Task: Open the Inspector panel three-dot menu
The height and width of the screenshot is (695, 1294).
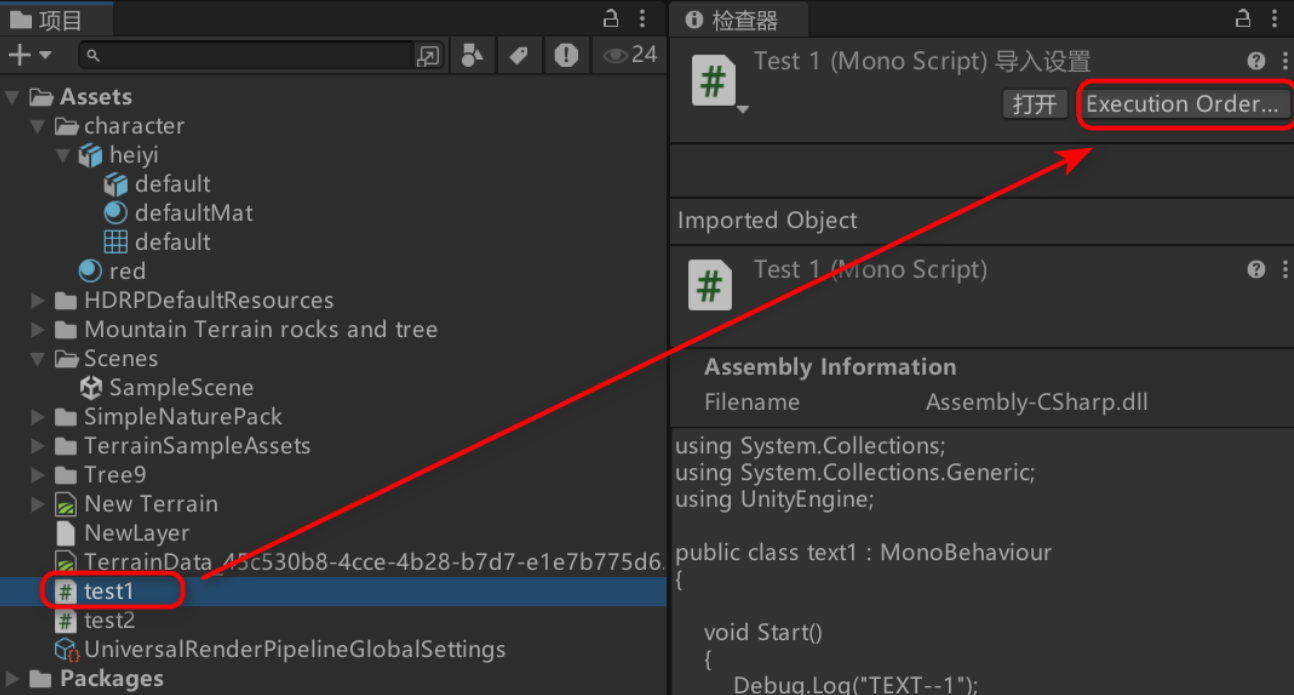Action: [x=1276, y=18]
